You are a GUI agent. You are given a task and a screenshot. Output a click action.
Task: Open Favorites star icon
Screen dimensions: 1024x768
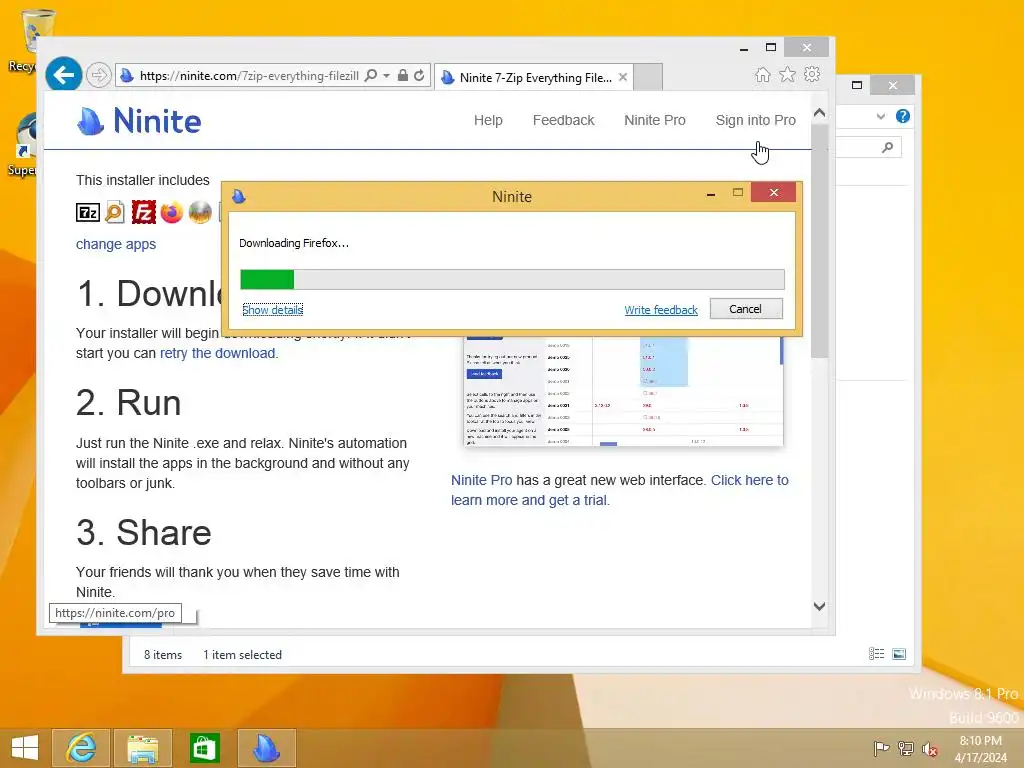point(788,74)
